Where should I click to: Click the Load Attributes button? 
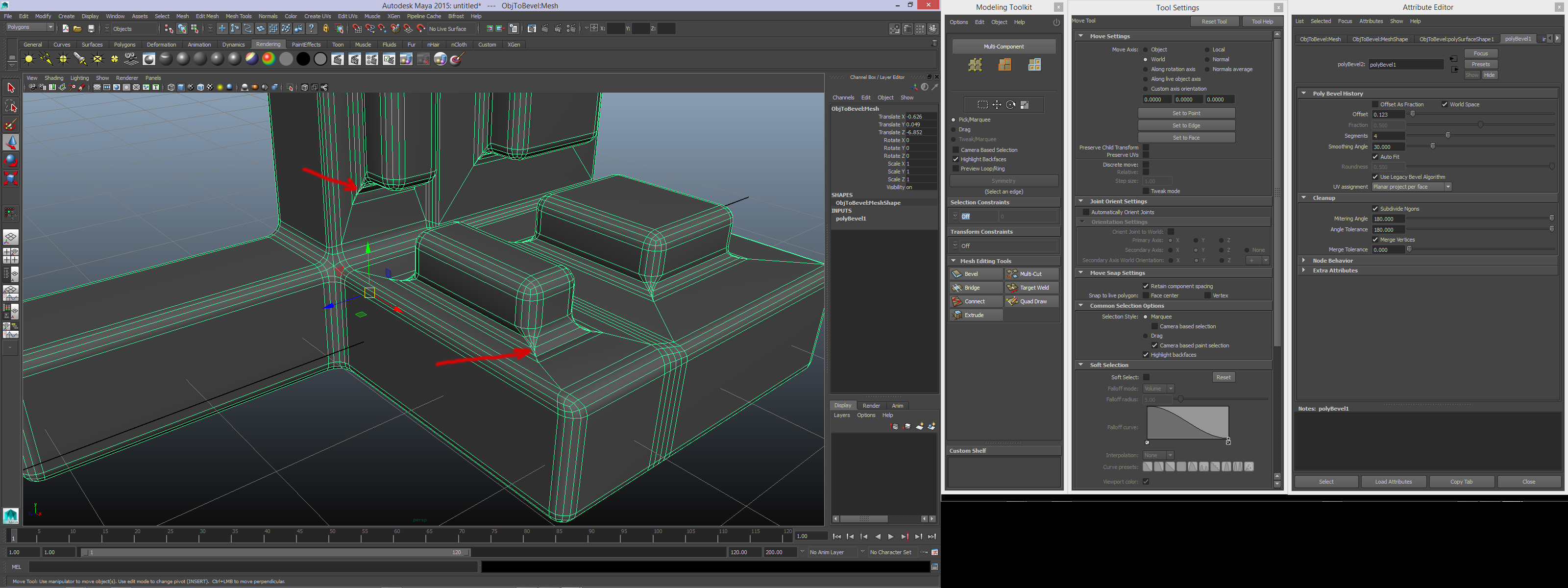(x=1393, y=482)
